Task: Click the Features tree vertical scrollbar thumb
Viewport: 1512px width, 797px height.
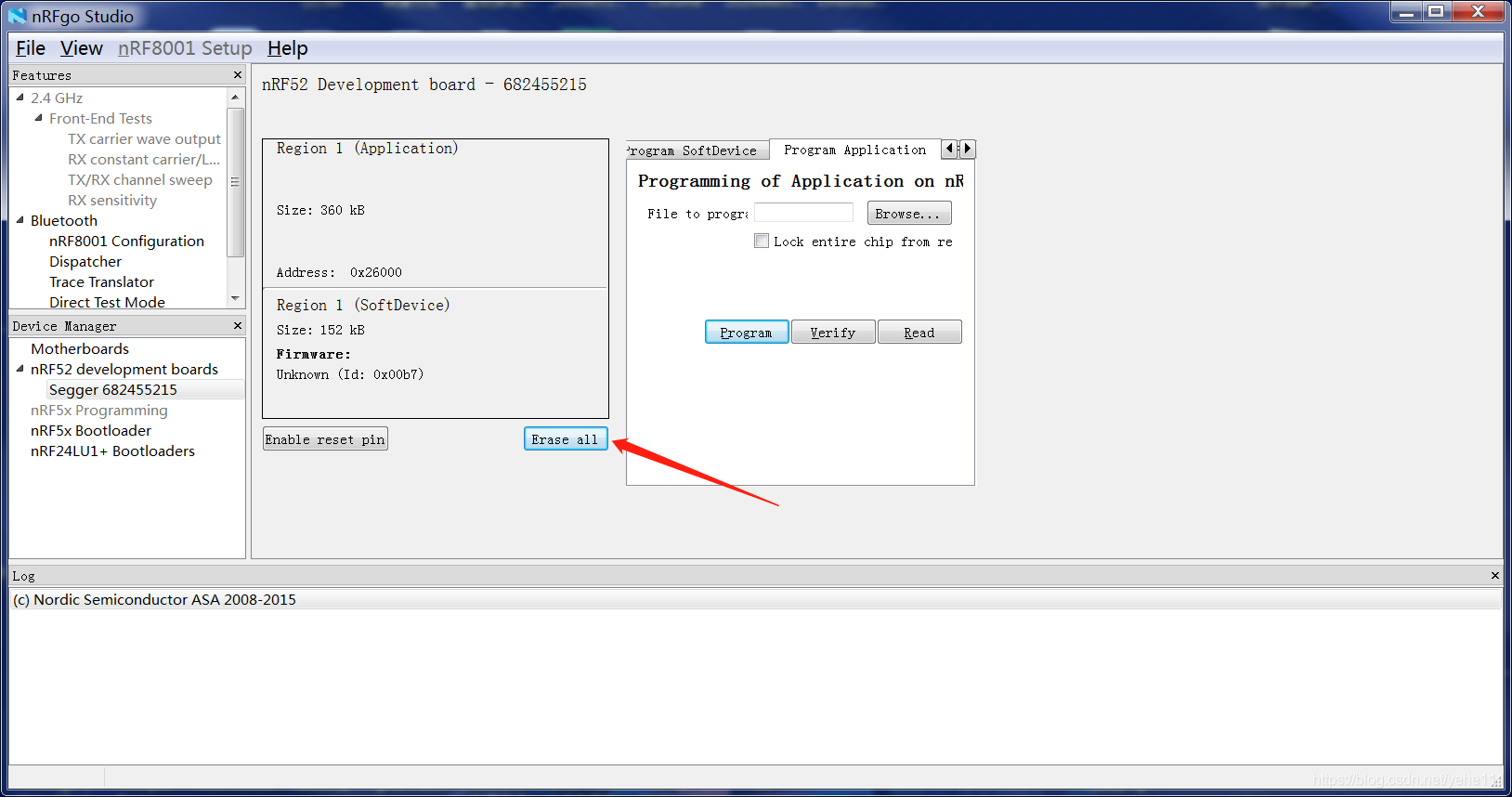Action: pos(235,181)
